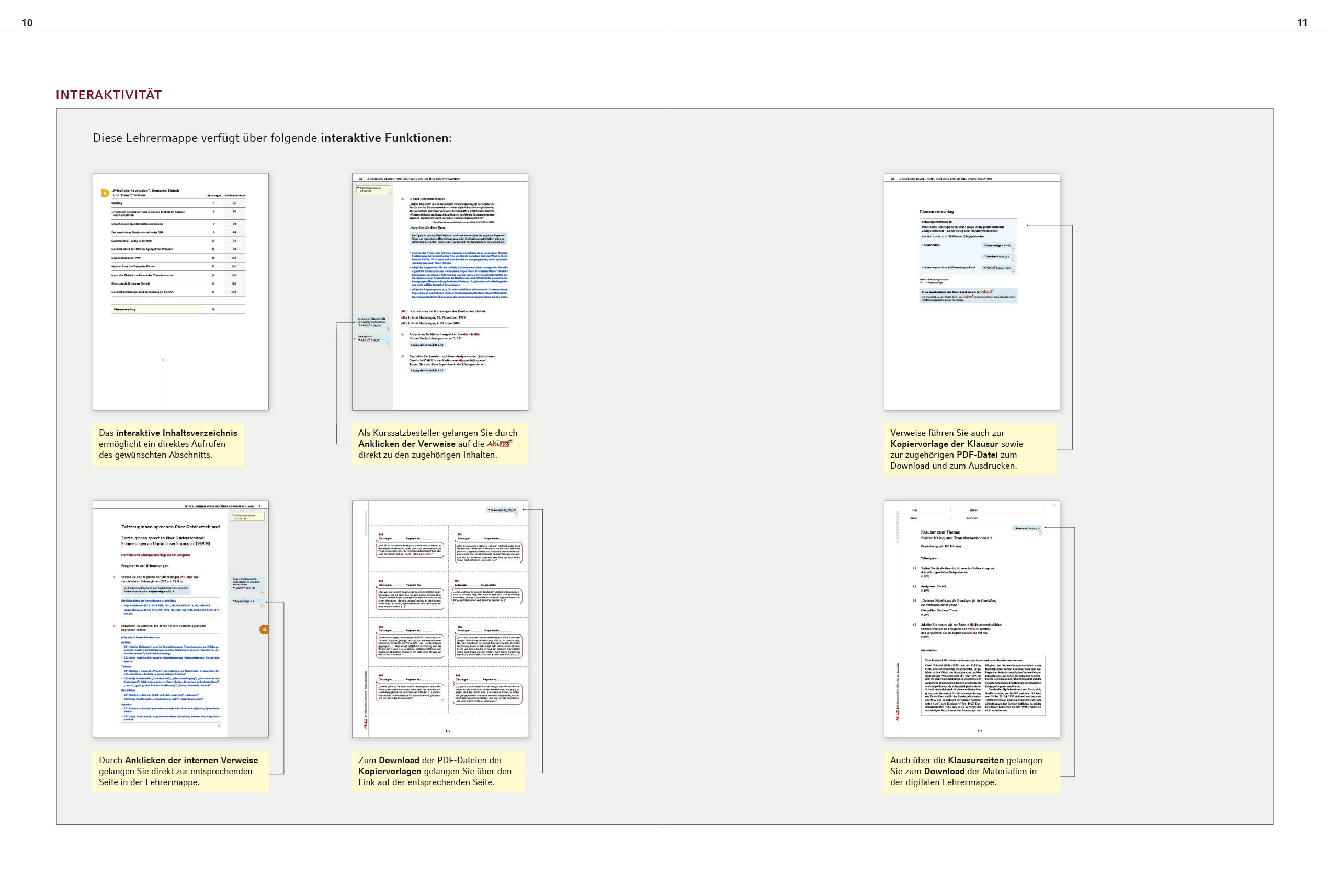The image size is (1328, 896).
Task: Select the M1 speech bubble fragment
Action: (x=410, y=550)
